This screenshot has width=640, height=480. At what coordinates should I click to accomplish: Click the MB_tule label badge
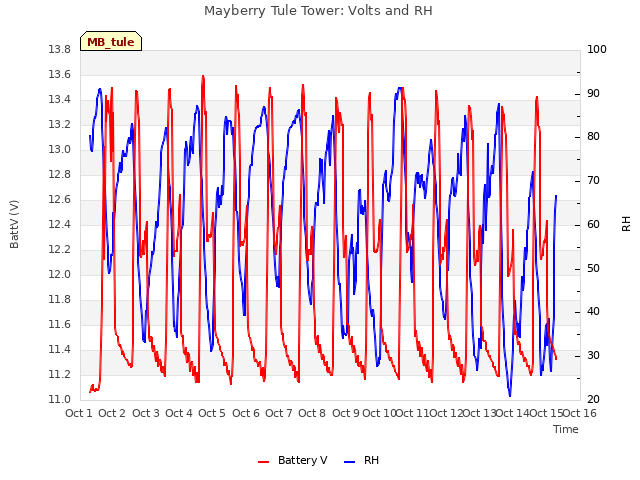(111, 41)
